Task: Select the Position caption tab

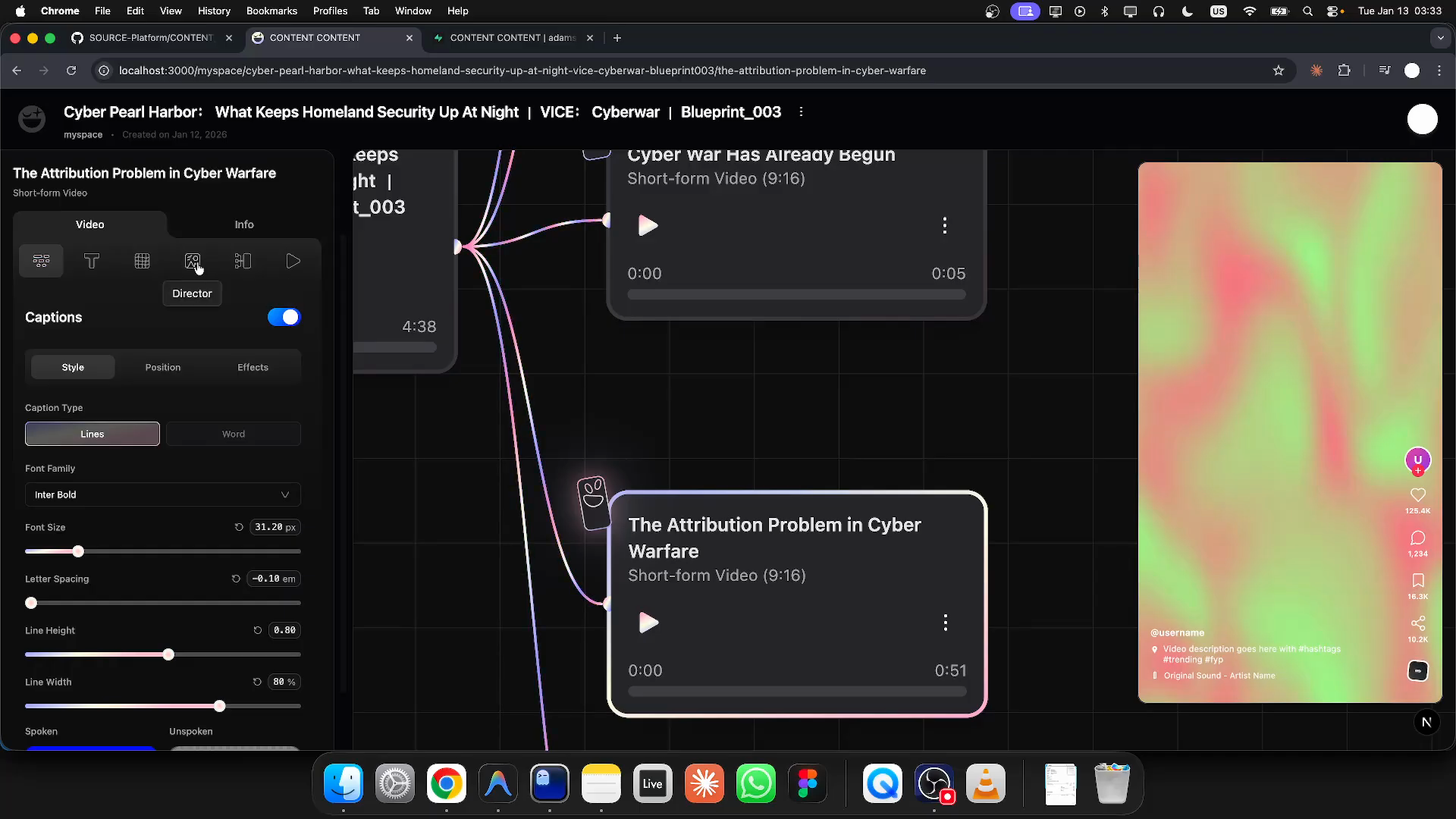Action: [x=163, y=367]
